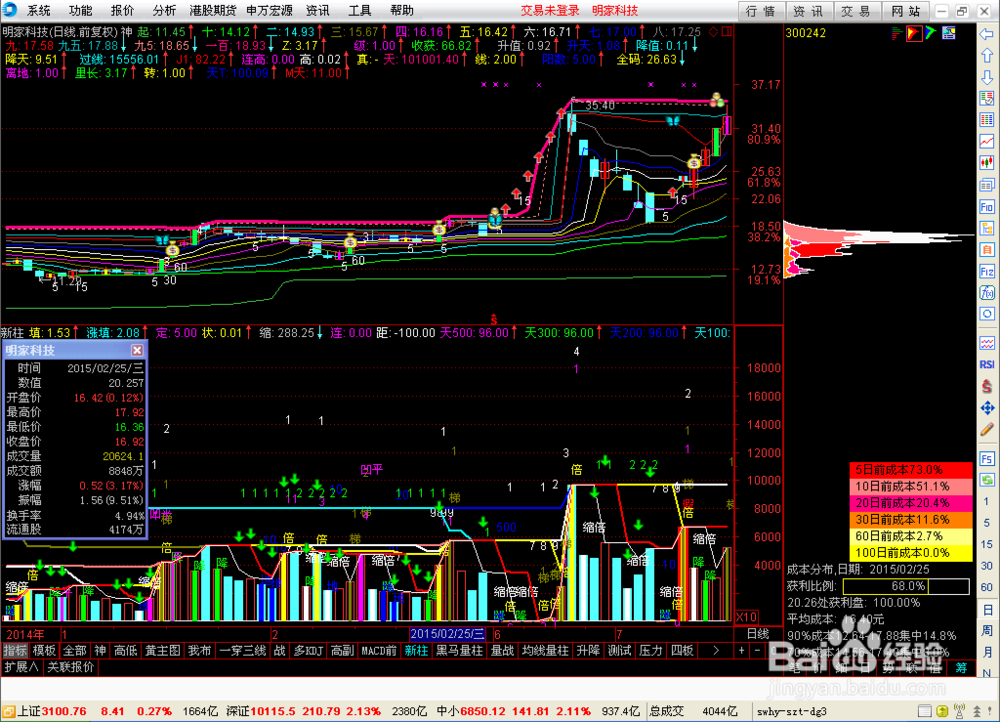Open the candlestick K-line chart icon
Screen dimensions: 1000x722
pos(987,163)
